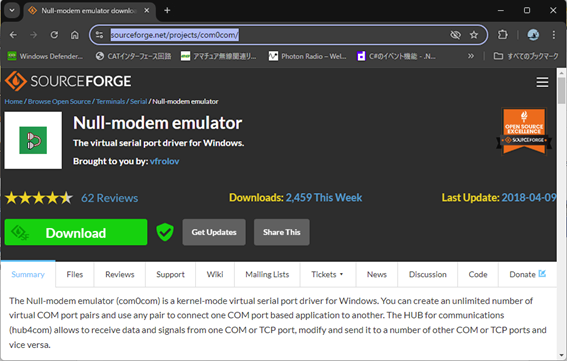Screen dimensions: 567x361
Task: Select the Summary tab
Action: pos(28,275)
